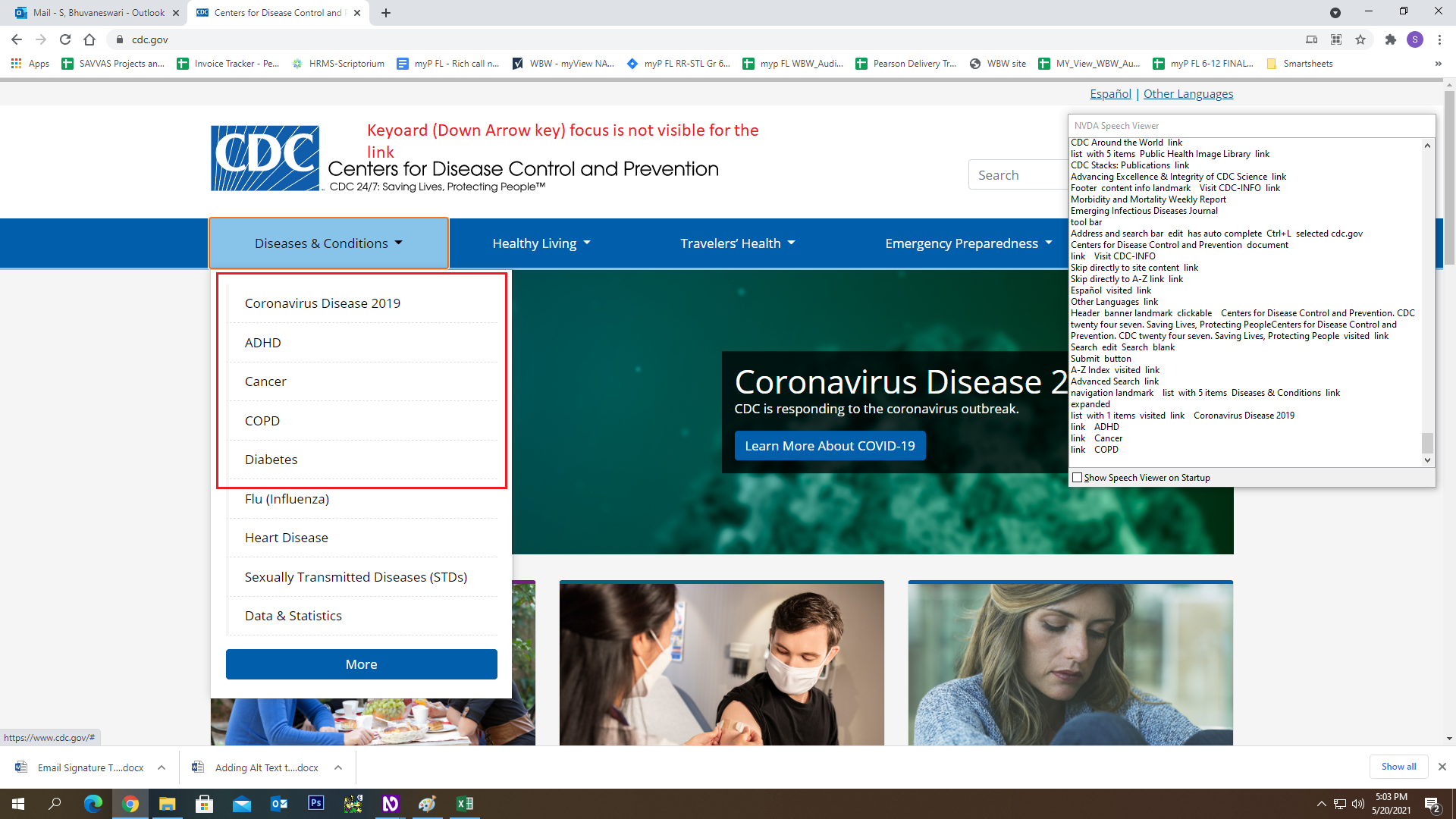Open the Apps bookmark grid icon

click(16, 64)
